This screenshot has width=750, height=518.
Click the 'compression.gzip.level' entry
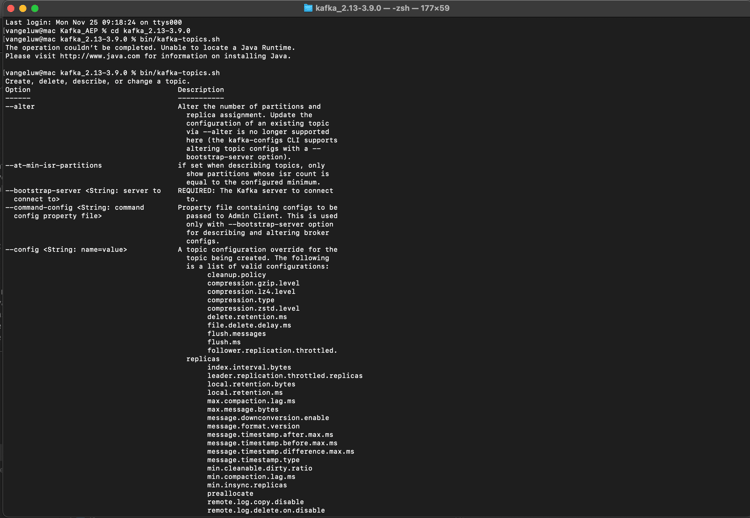click(253, 283)
